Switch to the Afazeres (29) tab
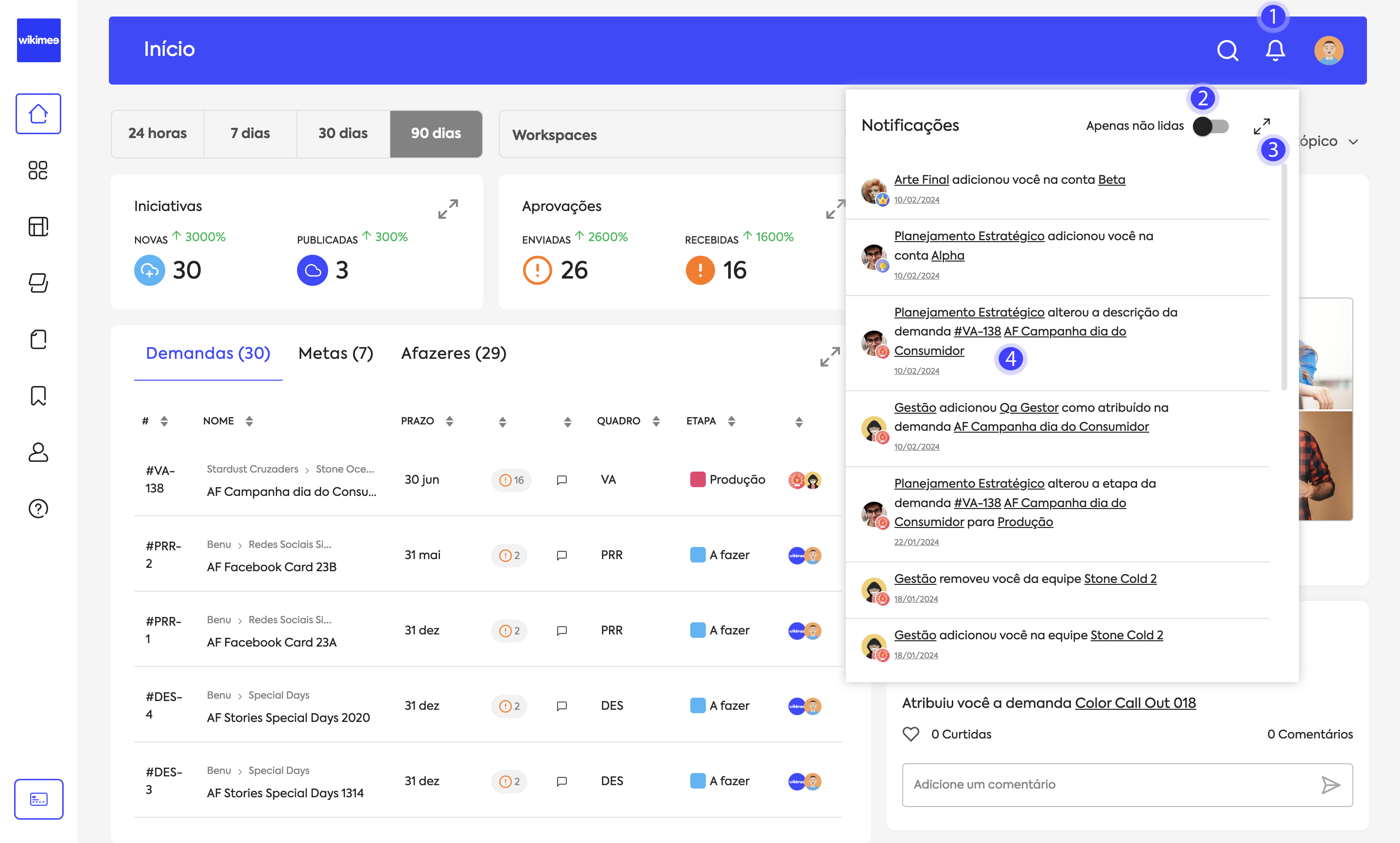This screenshot has width=1400, height=843. coord(453,353)
